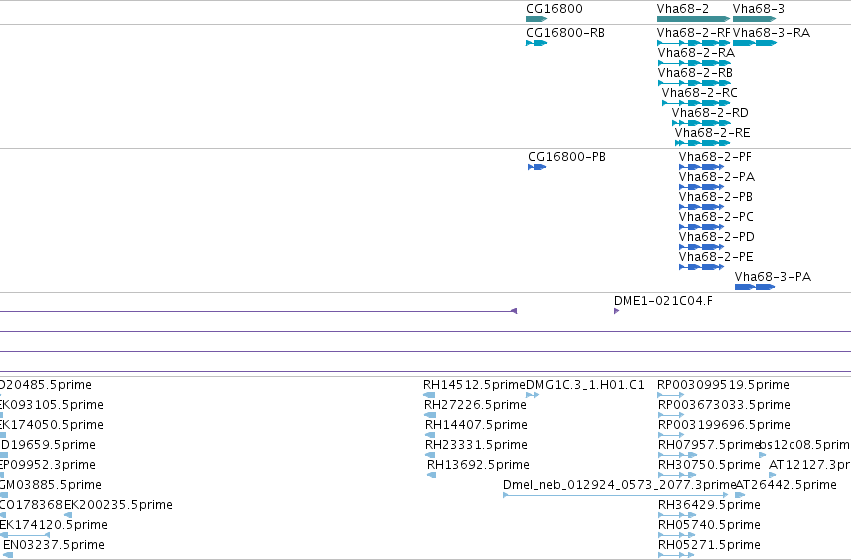
Task: Open the RH05740.5prime EST label
Action: 709,525
